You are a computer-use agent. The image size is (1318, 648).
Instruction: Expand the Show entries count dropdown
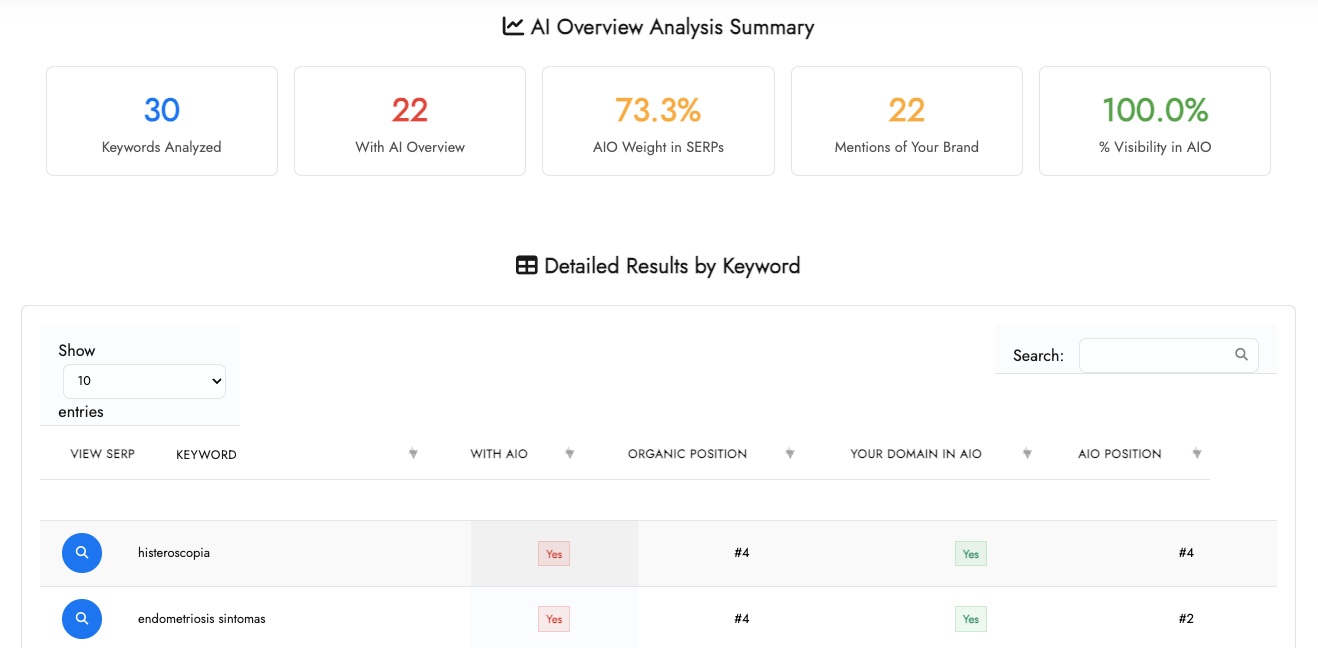144,381
